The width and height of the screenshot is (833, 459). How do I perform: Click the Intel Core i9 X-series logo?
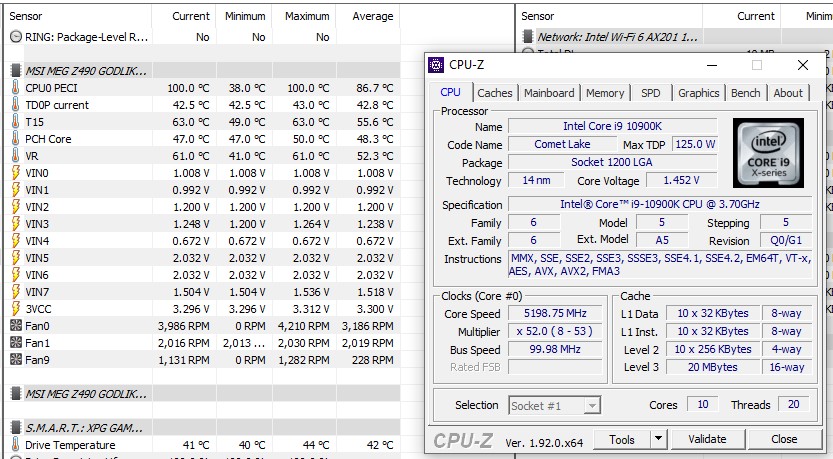point(768,153)
